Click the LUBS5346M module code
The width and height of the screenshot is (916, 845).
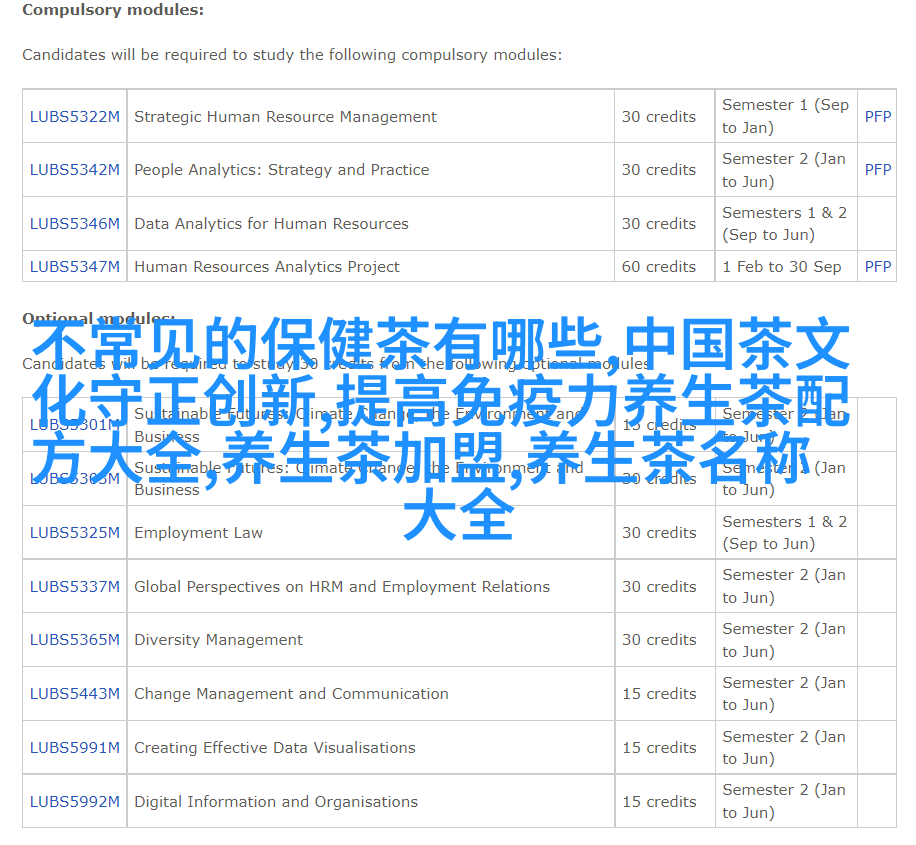[74, 224]
